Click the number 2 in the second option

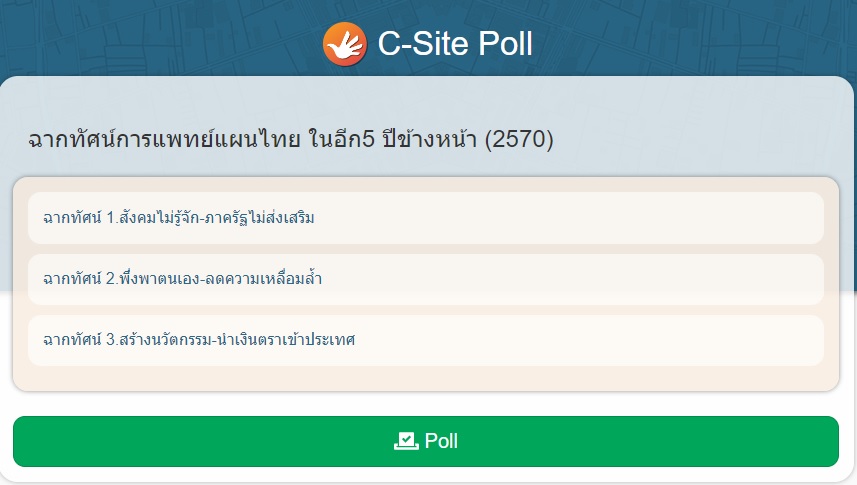click(110, 279)
